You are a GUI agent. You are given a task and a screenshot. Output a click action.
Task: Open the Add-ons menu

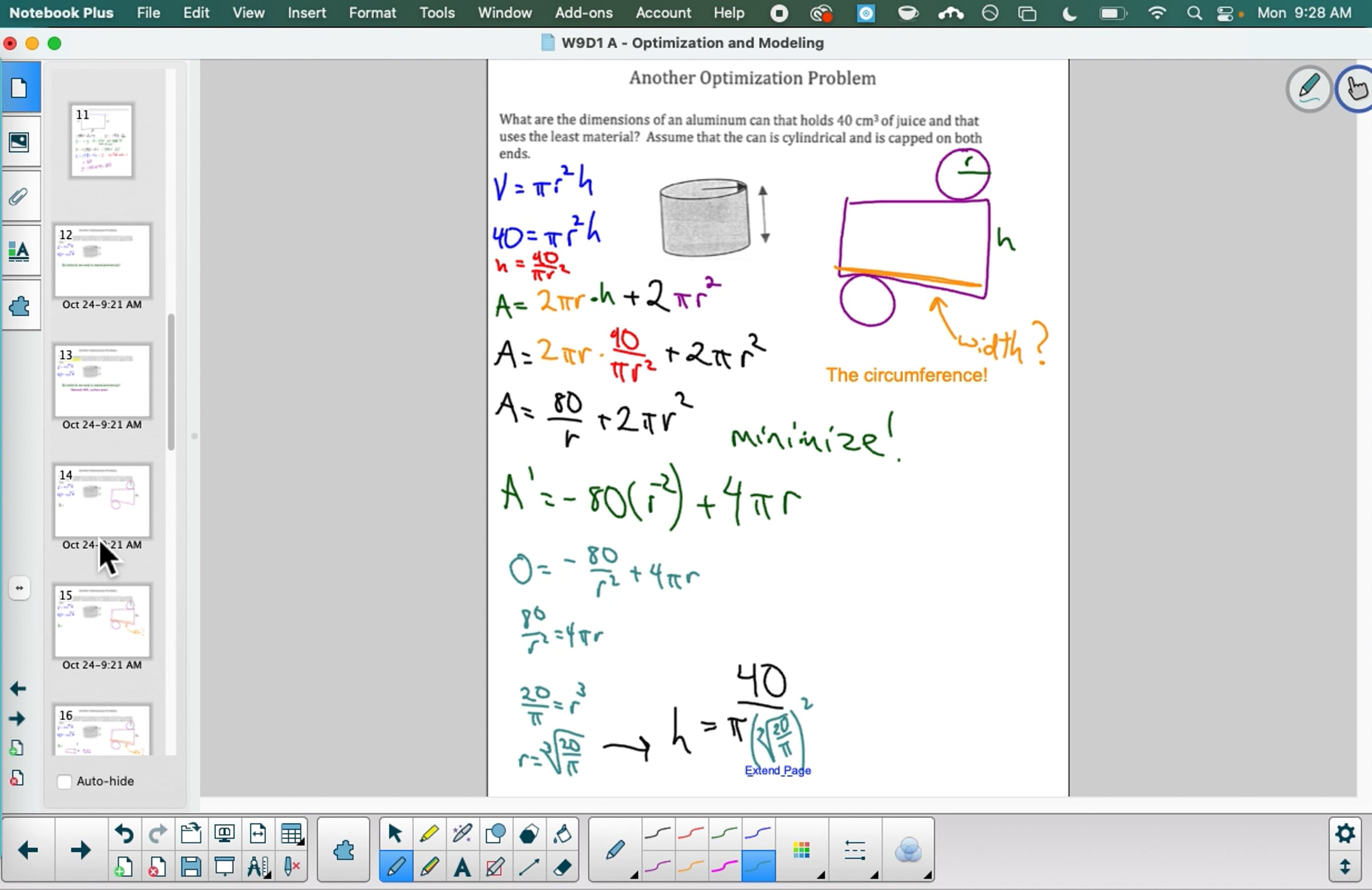point(584,13)
